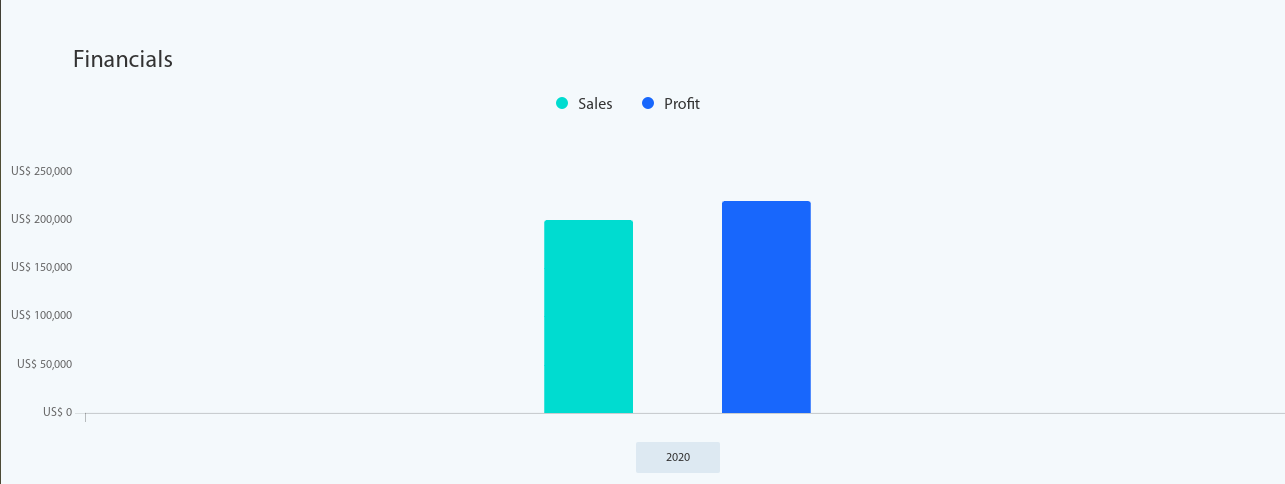
Task: Click the teal Sales legend dot
Action: coord(562,104)
